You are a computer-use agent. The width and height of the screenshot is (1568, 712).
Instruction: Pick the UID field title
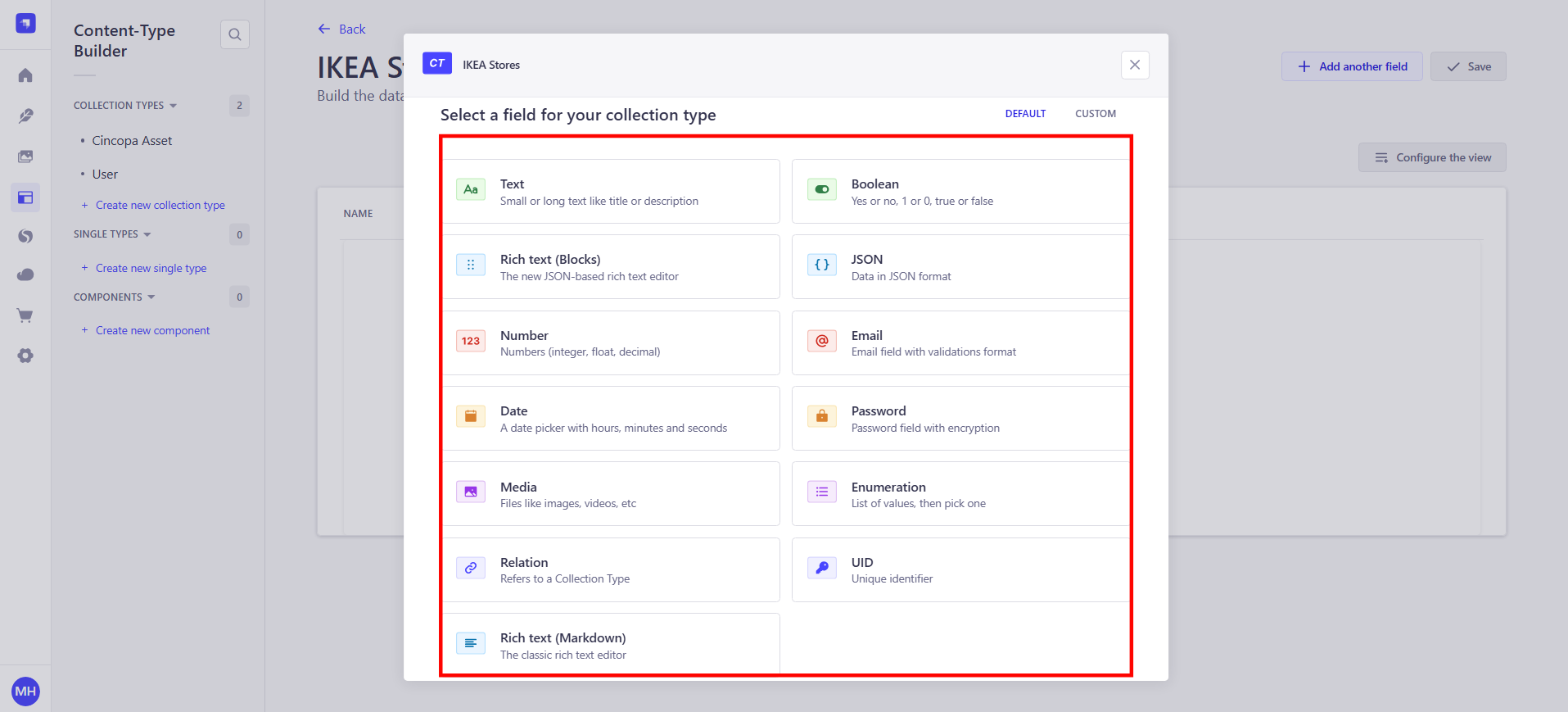tap(862, 563)
